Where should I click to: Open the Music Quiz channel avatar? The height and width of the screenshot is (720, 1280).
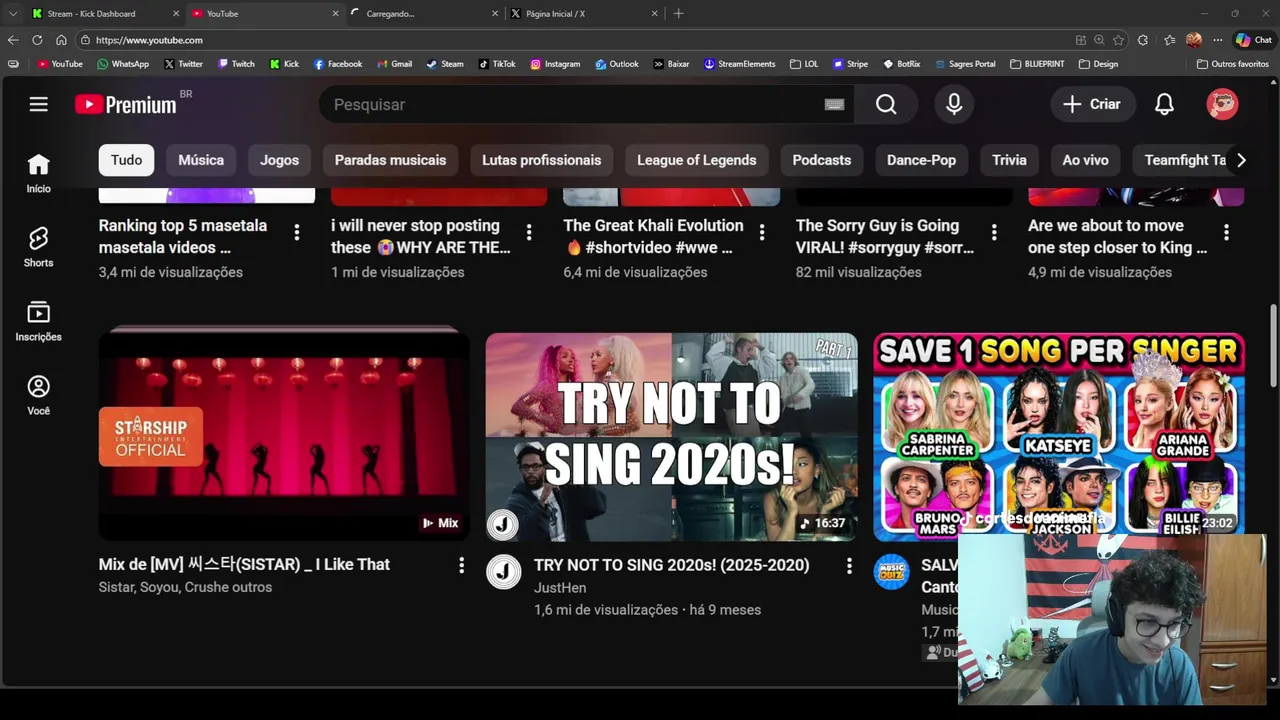click(x=891, y=572)
